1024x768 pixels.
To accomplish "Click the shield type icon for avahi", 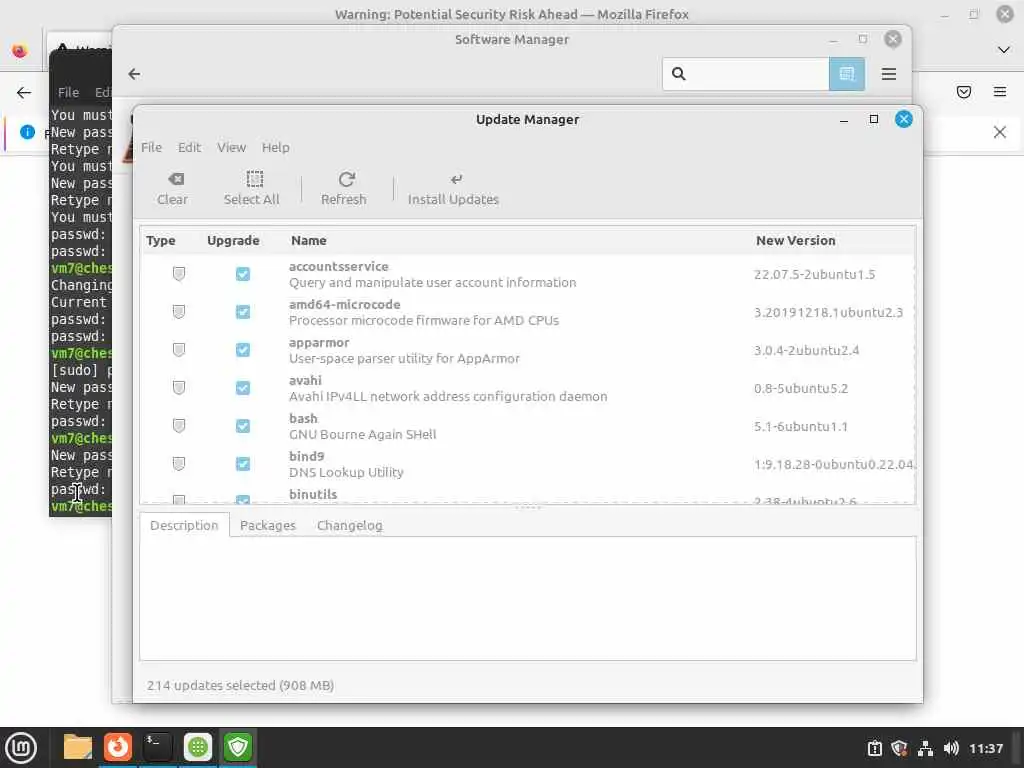I will pos(179,388).
